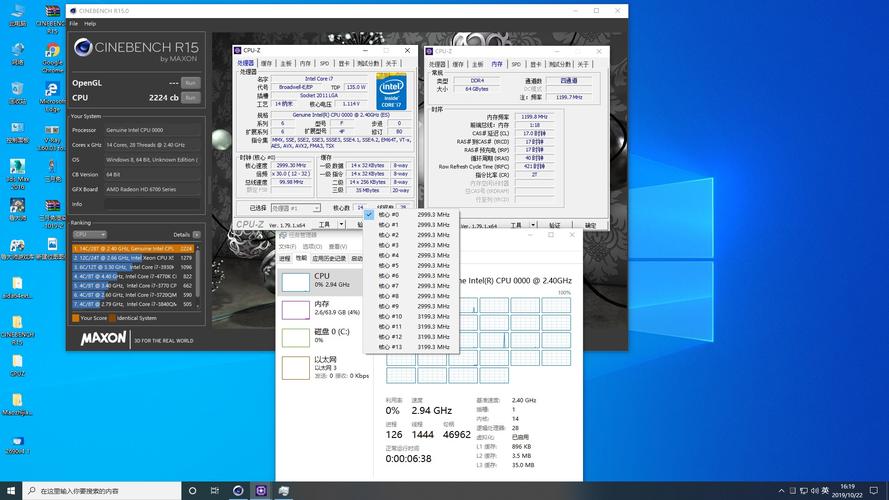Select Core #9 in core menu

[410, 307]
